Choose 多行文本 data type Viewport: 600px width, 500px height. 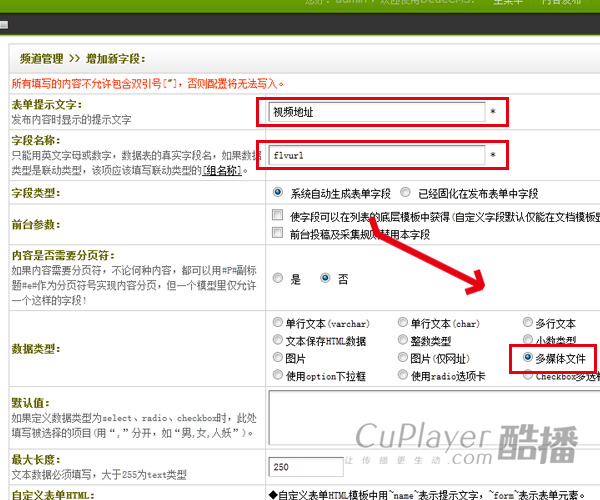pyautogui.click(x=528, y=323)
